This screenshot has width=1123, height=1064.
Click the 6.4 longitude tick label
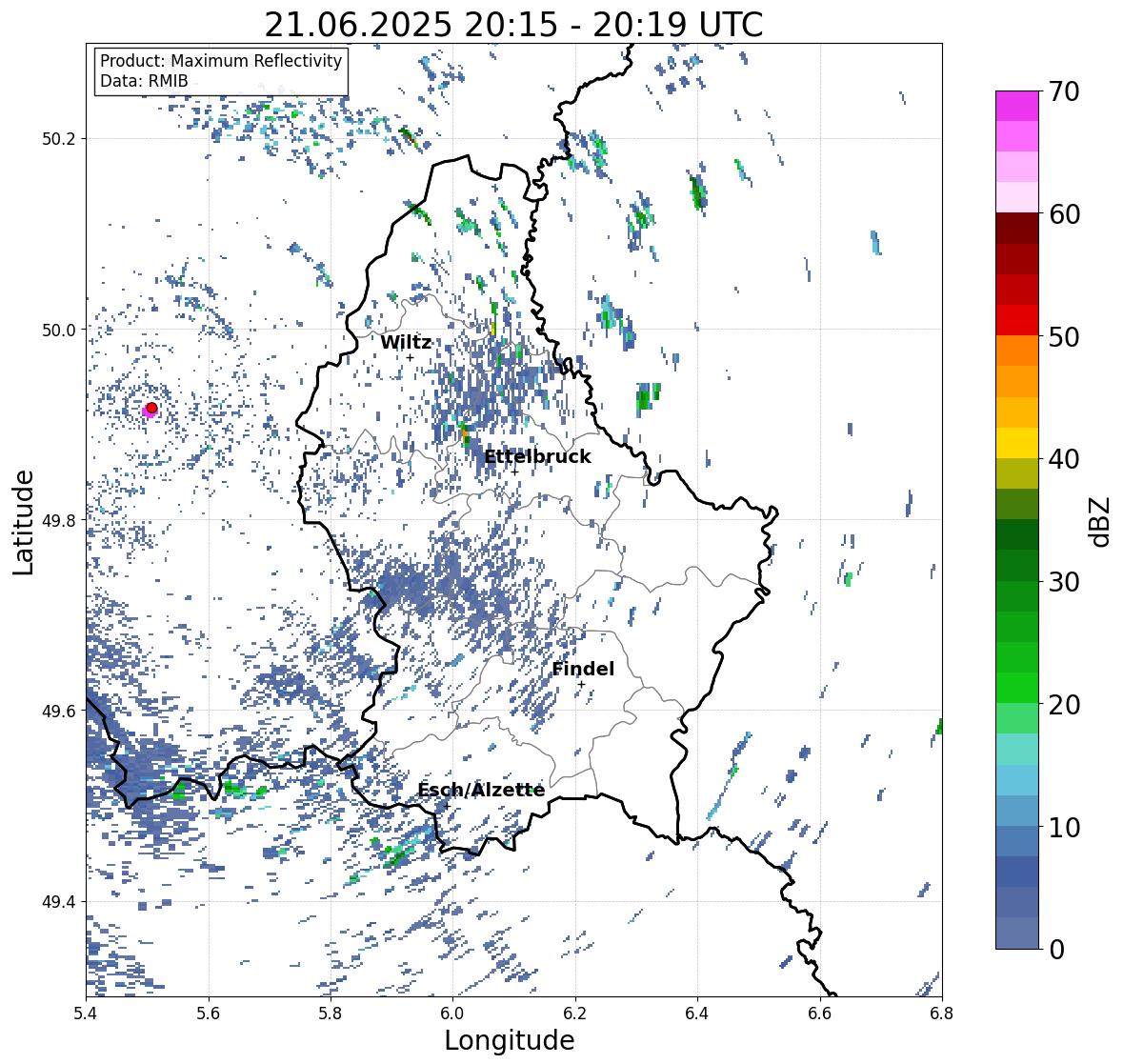[697, 1013]
